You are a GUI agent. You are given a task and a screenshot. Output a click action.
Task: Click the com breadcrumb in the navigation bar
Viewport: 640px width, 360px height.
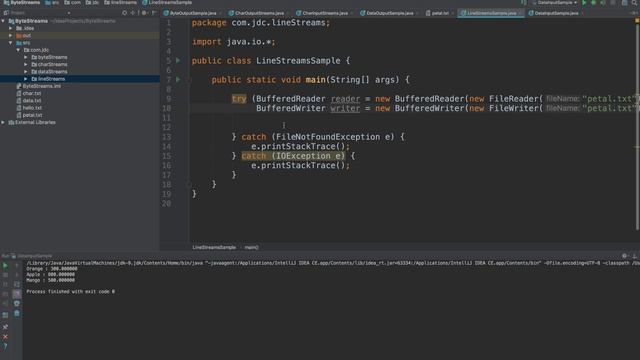pyautogui.click(x=73, y=3)
